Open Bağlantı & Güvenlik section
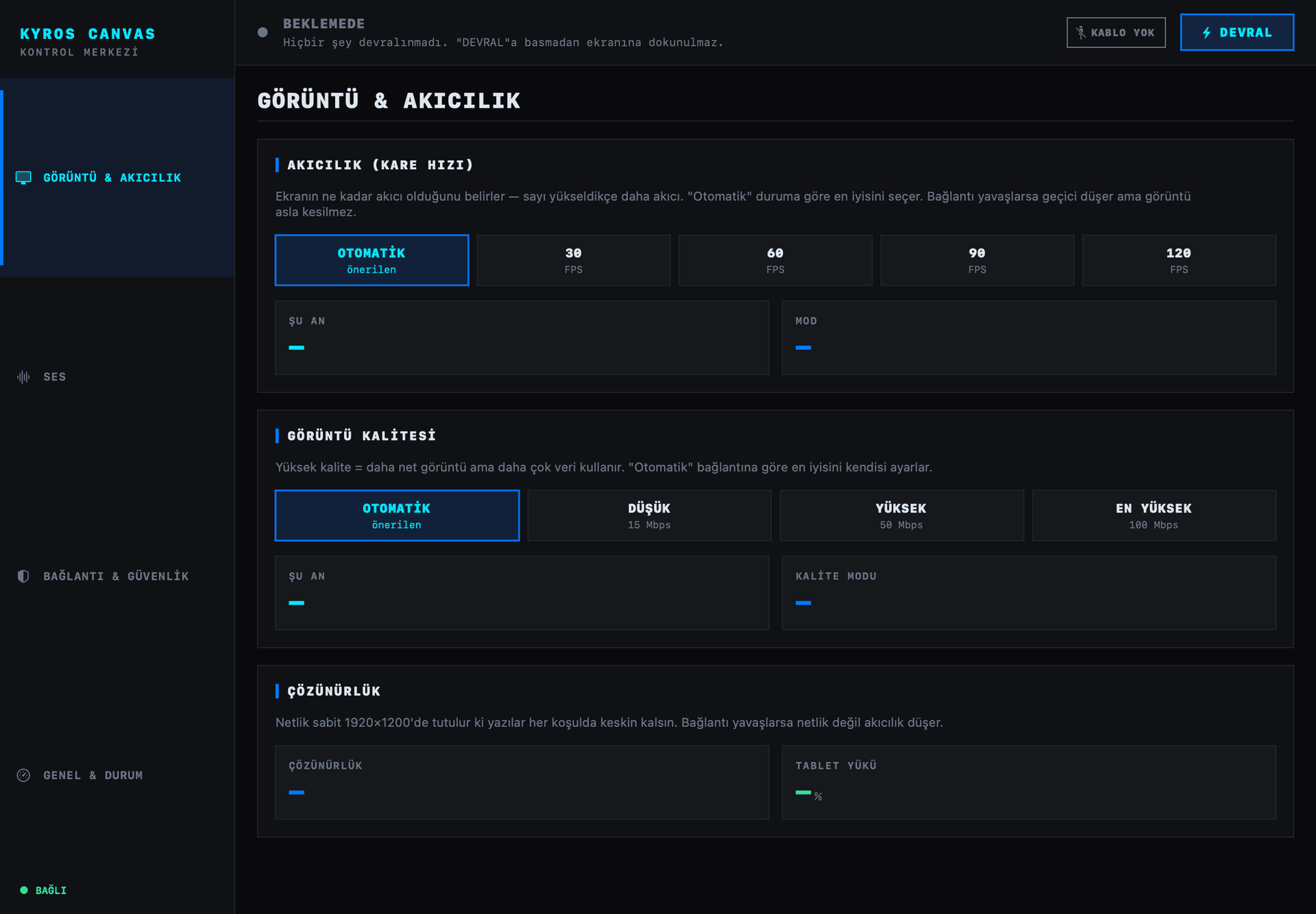The image size is (1316, 914). pos(117,576)
